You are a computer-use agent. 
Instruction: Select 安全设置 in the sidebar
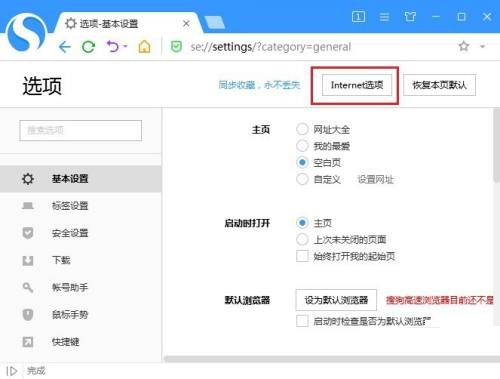click(81, 233)
